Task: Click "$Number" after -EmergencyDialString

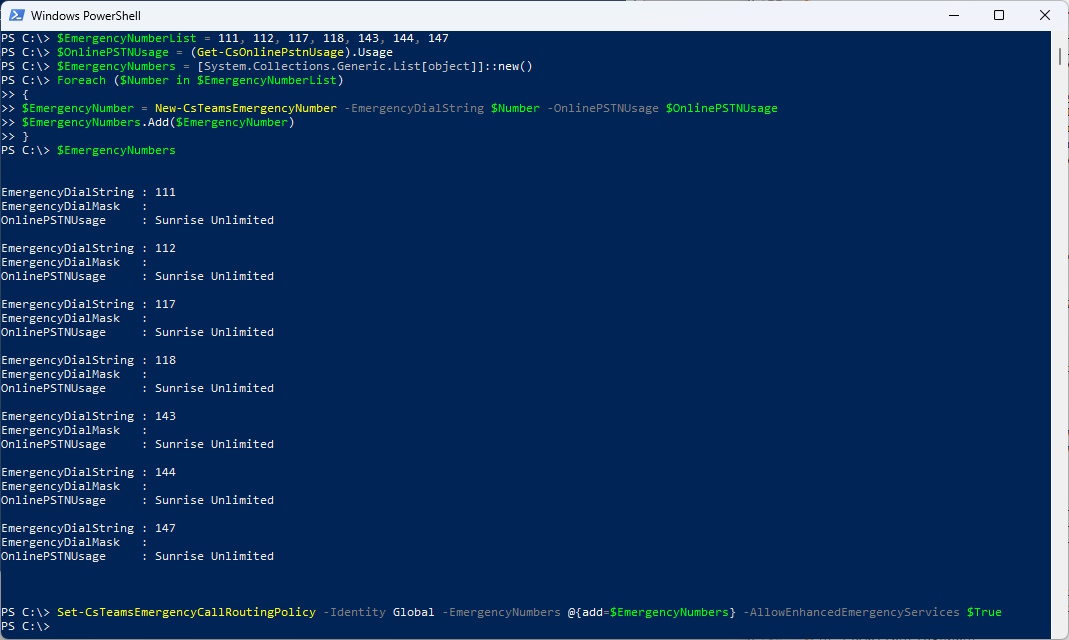Action: tap(515, 108)
